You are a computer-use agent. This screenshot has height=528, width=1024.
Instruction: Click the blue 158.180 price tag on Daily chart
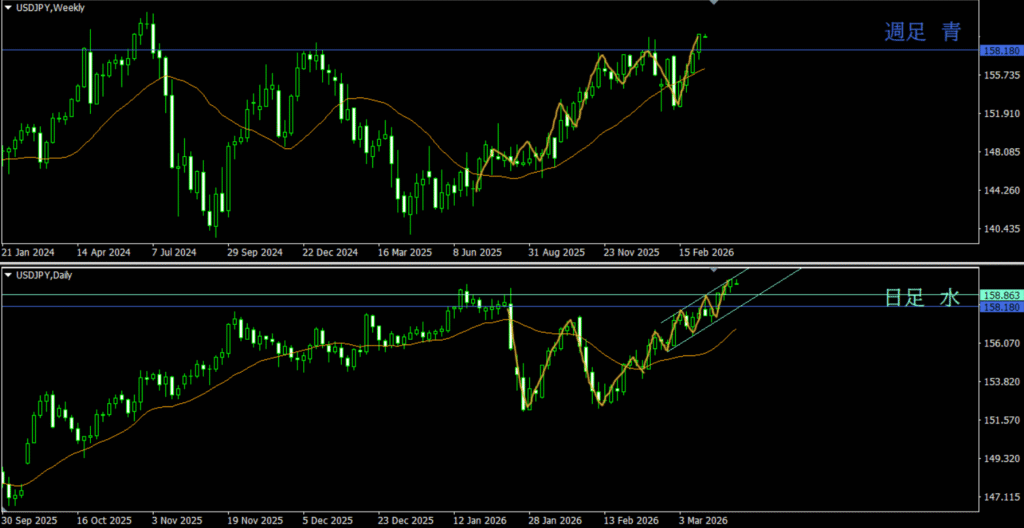click(1000, 307)
